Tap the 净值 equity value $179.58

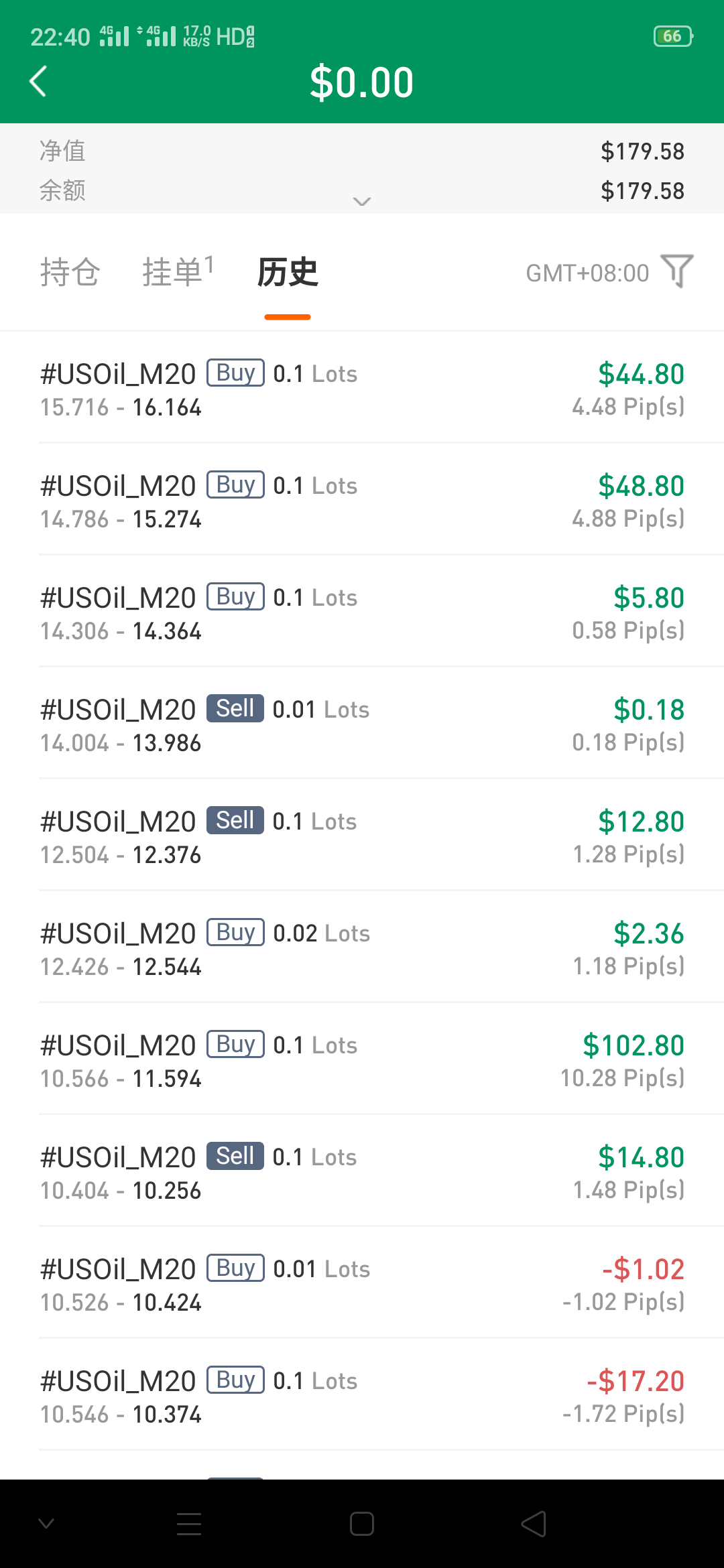(x=642, y=151)
